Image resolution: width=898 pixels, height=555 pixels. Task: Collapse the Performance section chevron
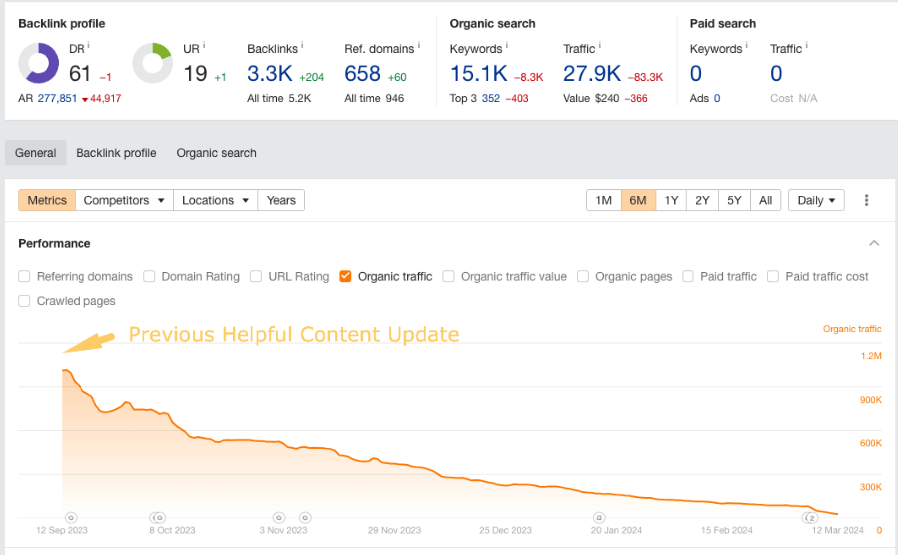tap(874, 243)
